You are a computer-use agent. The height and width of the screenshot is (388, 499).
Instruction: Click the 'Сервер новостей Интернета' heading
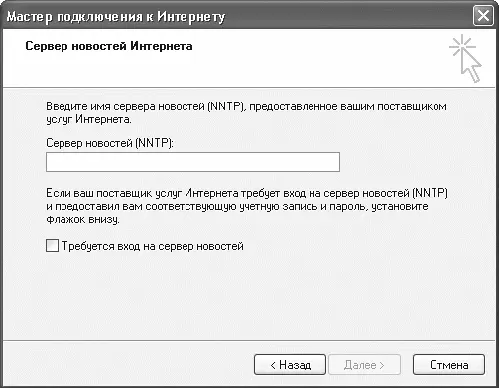[109, 46]
